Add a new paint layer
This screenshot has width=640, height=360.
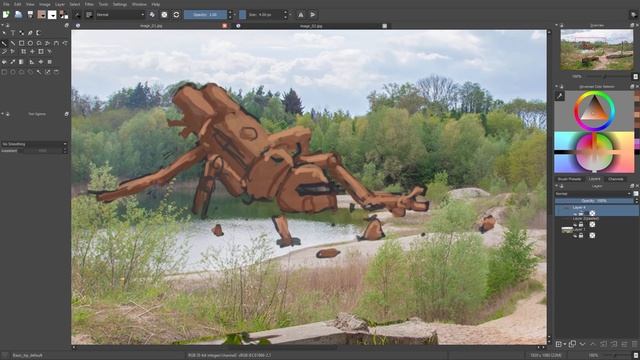tap(559, 344)
